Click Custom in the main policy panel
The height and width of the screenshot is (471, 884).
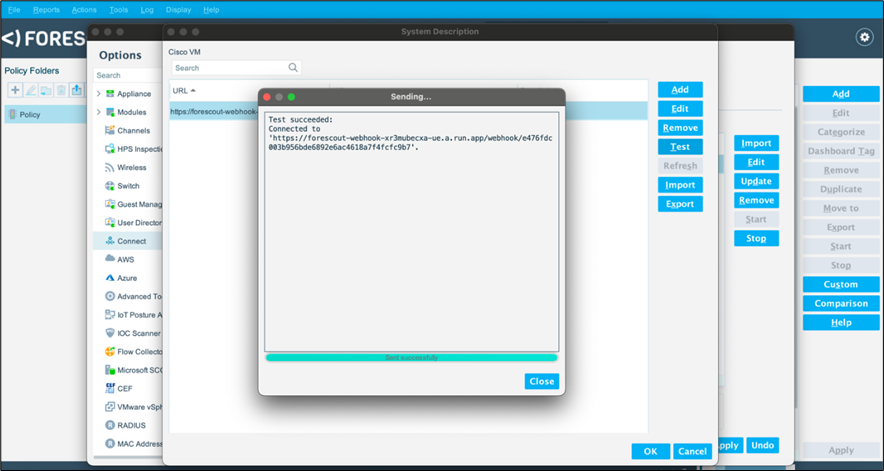[841, 284]
